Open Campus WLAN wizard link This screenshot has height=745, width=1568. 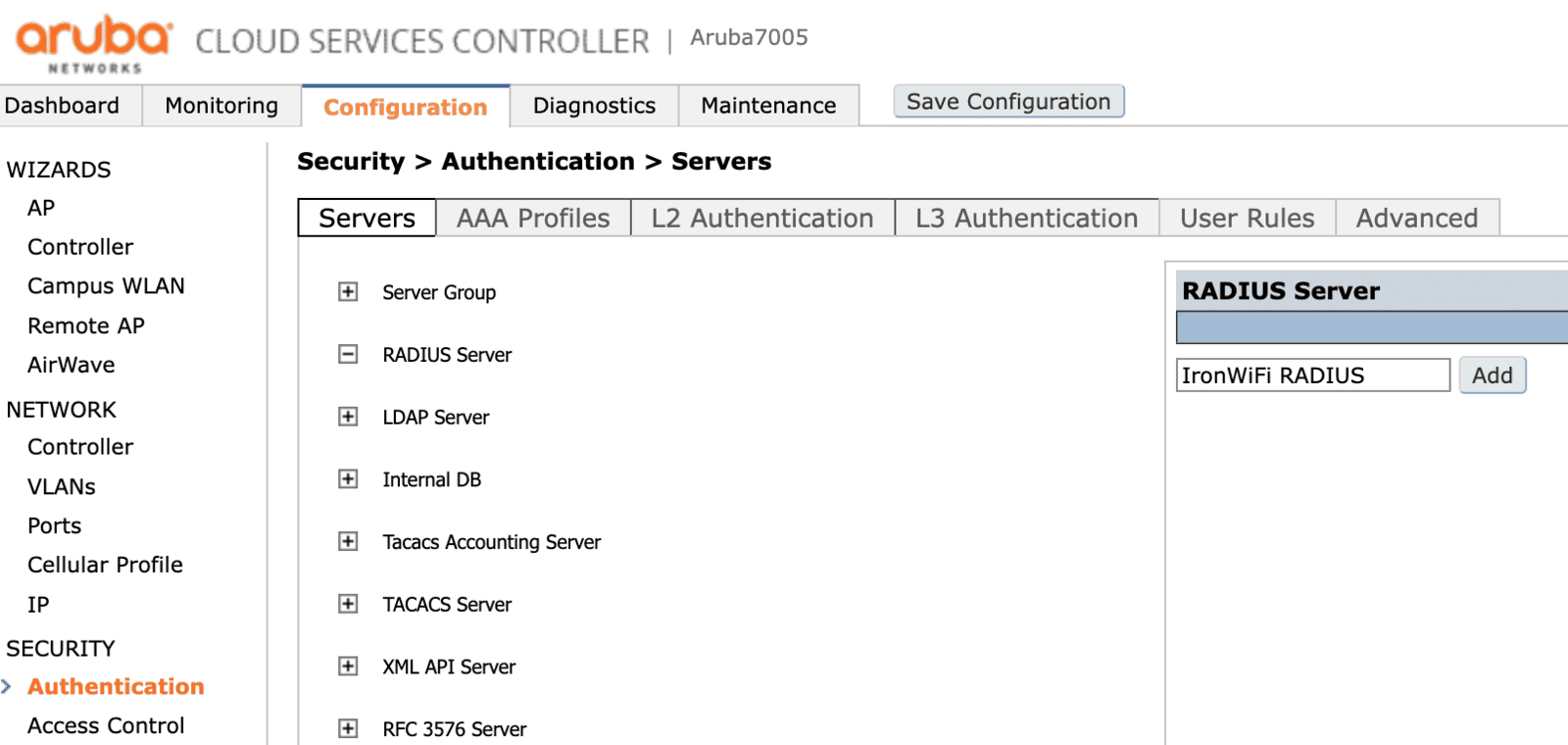tap(106, 286)
